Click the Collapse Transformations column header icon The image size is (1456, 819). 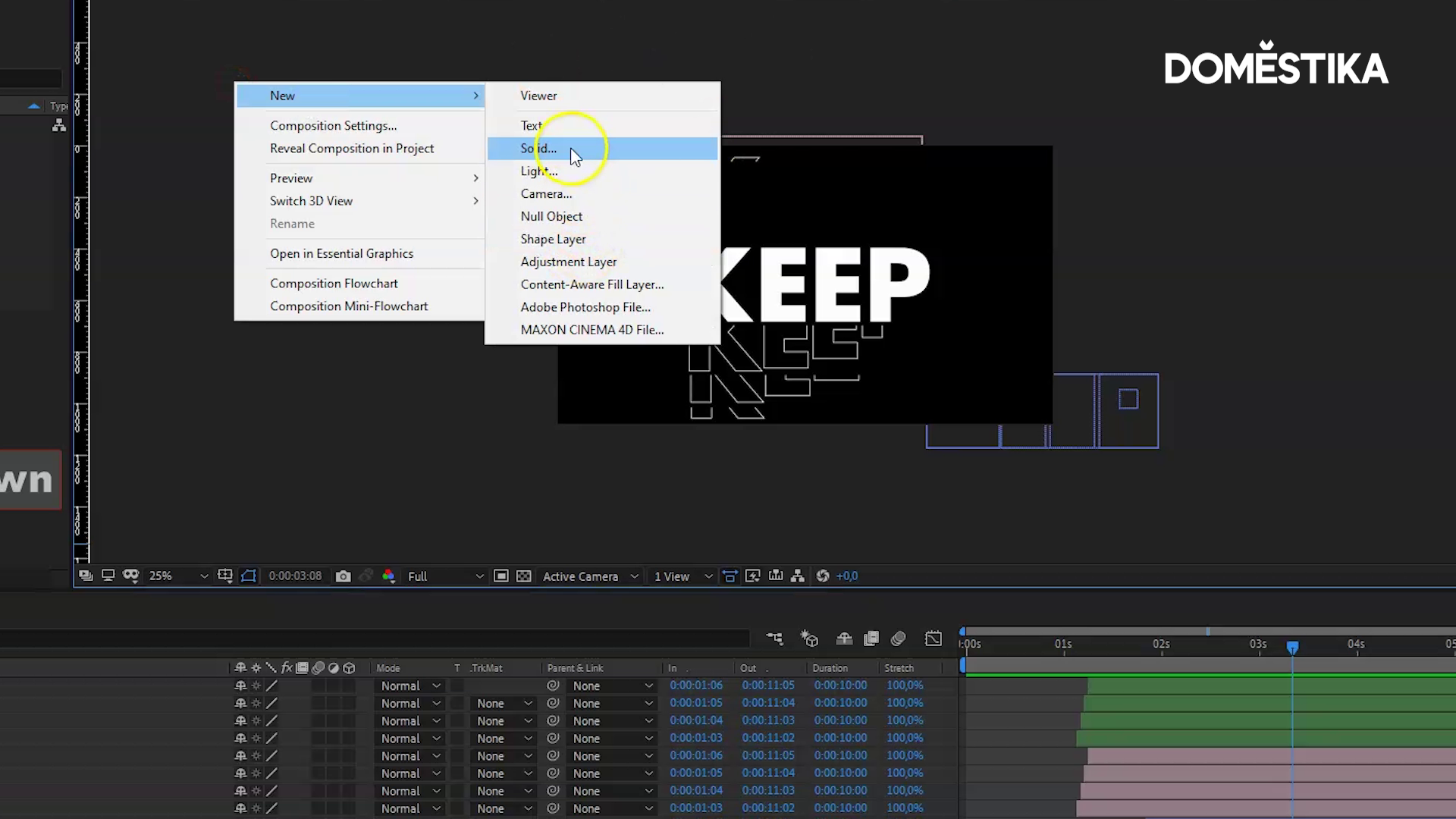(x=256, y=667)
